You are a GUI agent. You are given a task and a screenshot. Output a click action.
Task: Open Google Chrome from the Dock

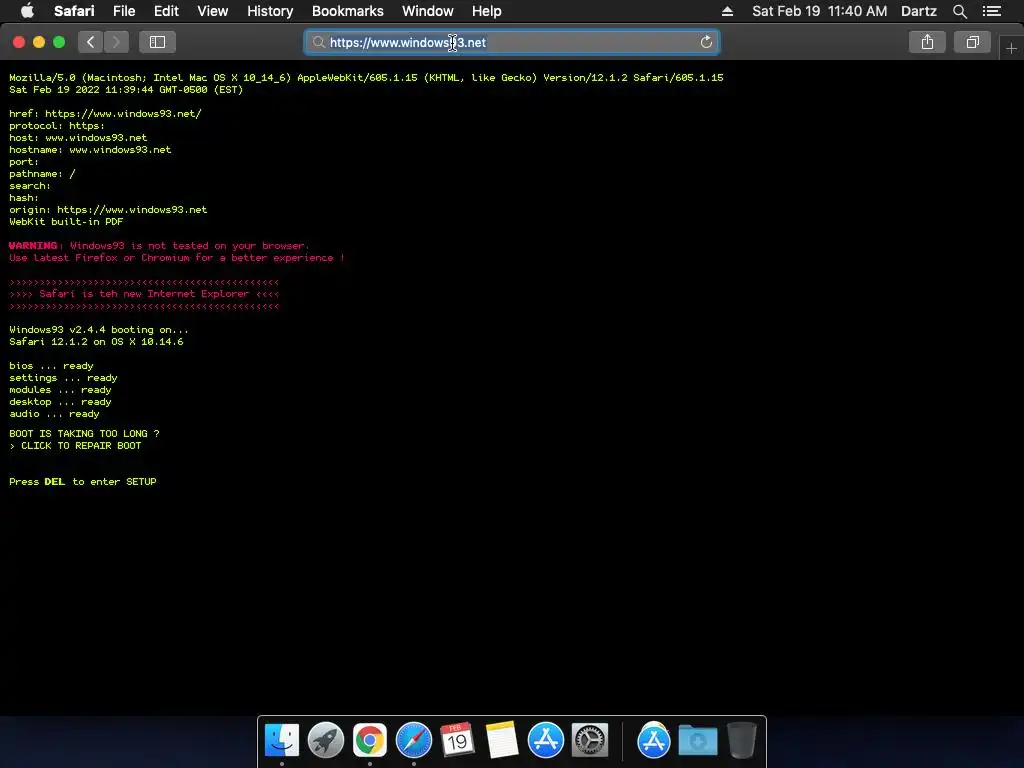370,740
